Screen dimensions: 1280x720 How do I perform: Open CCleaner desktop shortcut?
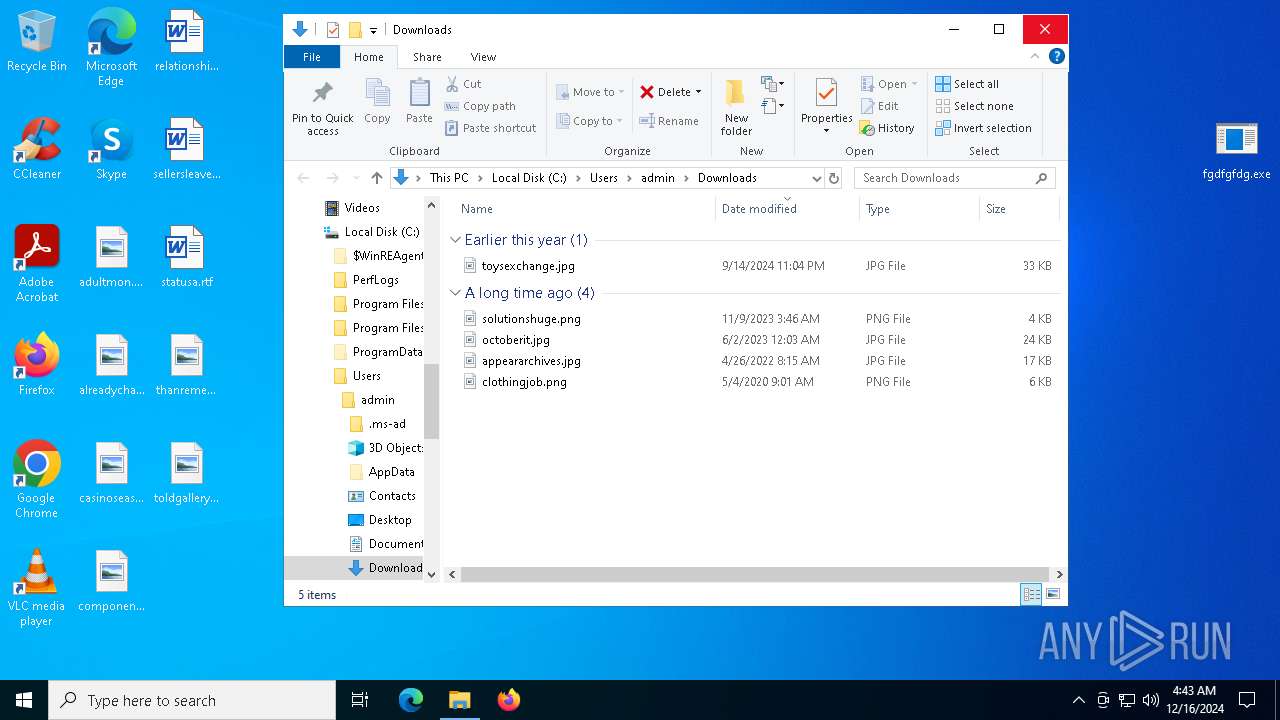(37, 149)
